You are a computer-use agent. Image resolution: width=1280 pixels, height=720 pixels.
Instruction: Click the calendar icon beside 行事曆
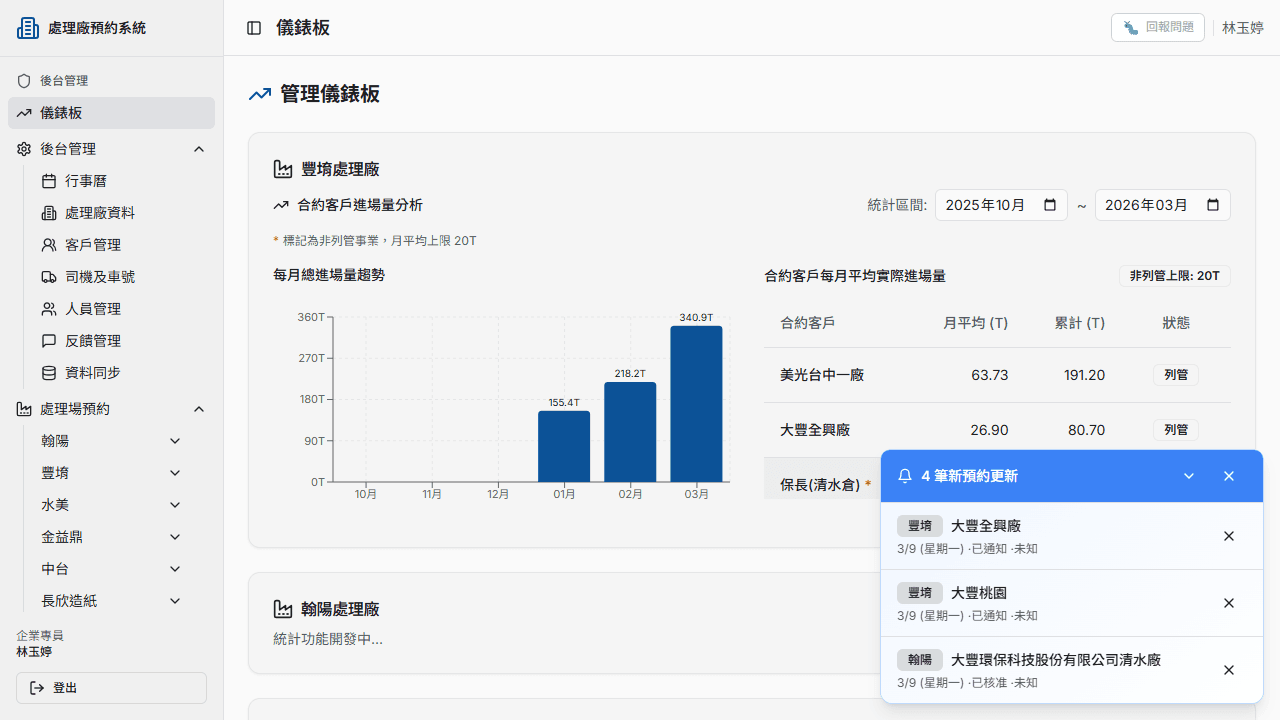coord(49,181)
